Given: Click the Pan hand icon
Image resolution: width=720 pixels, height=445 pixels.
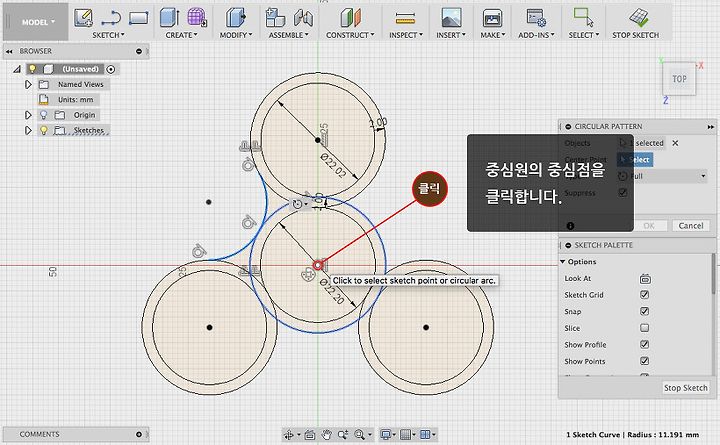Looking at the screenshot, I should pos(326,434).
